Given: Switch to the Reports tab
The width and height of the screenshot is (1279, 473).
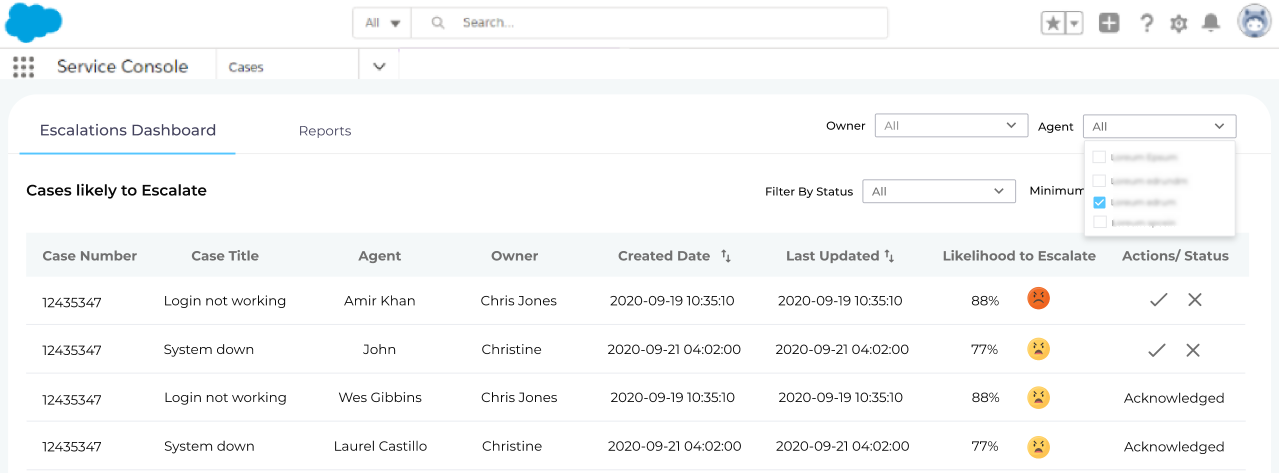Looking at the screenshot, I should tap(325, 131).
